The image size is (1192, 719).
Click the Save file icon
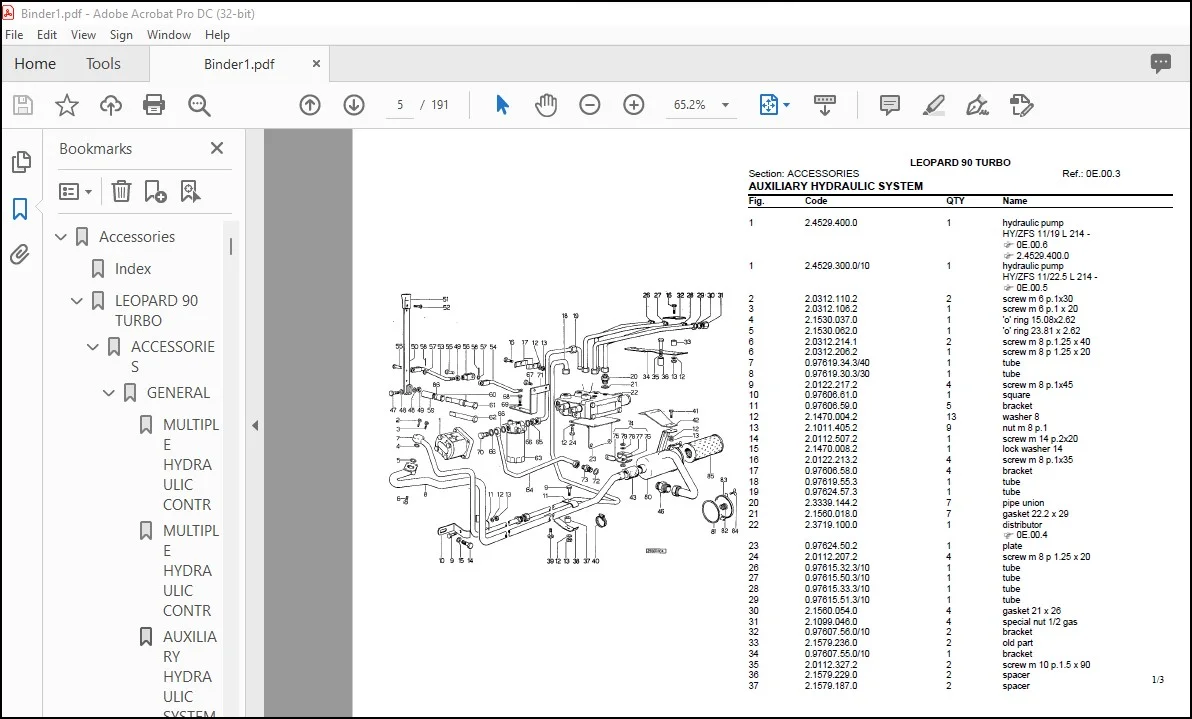(23, 105)
